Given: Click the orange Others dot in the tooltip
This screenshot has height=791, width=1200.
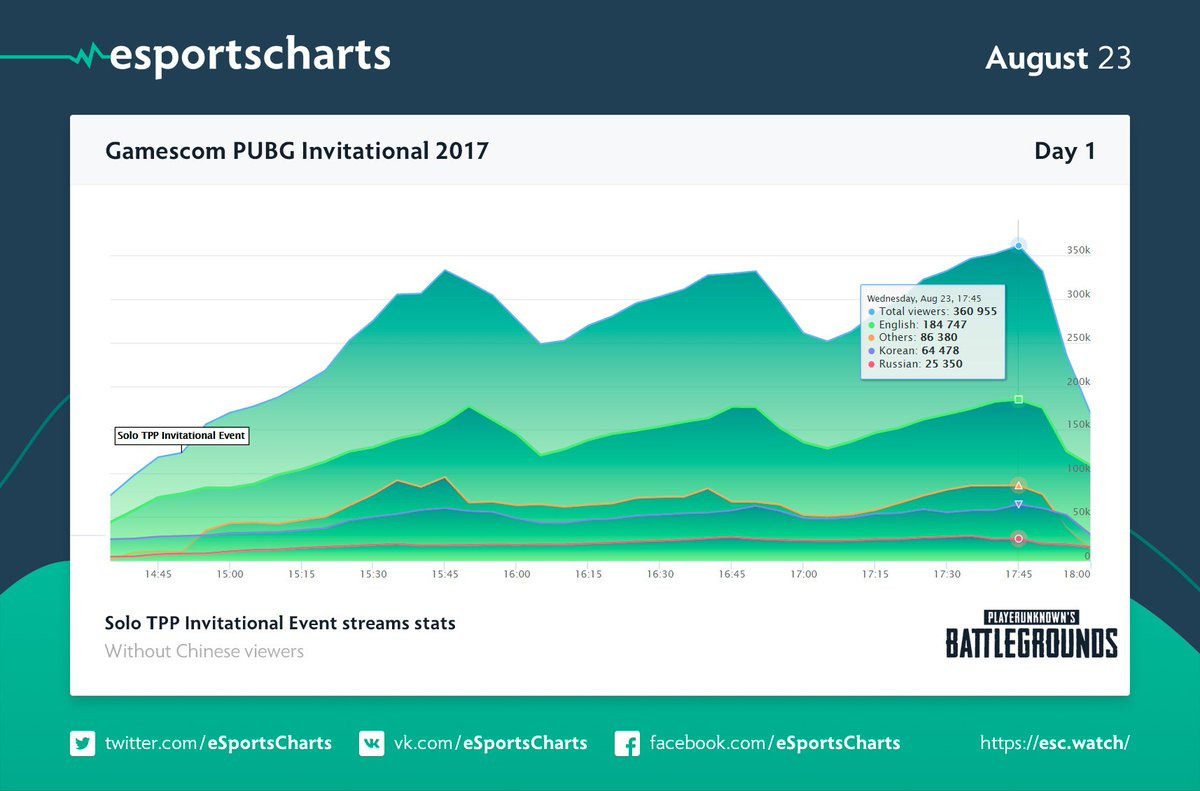Looking at the screenshot, I should (x=871, y=338).
